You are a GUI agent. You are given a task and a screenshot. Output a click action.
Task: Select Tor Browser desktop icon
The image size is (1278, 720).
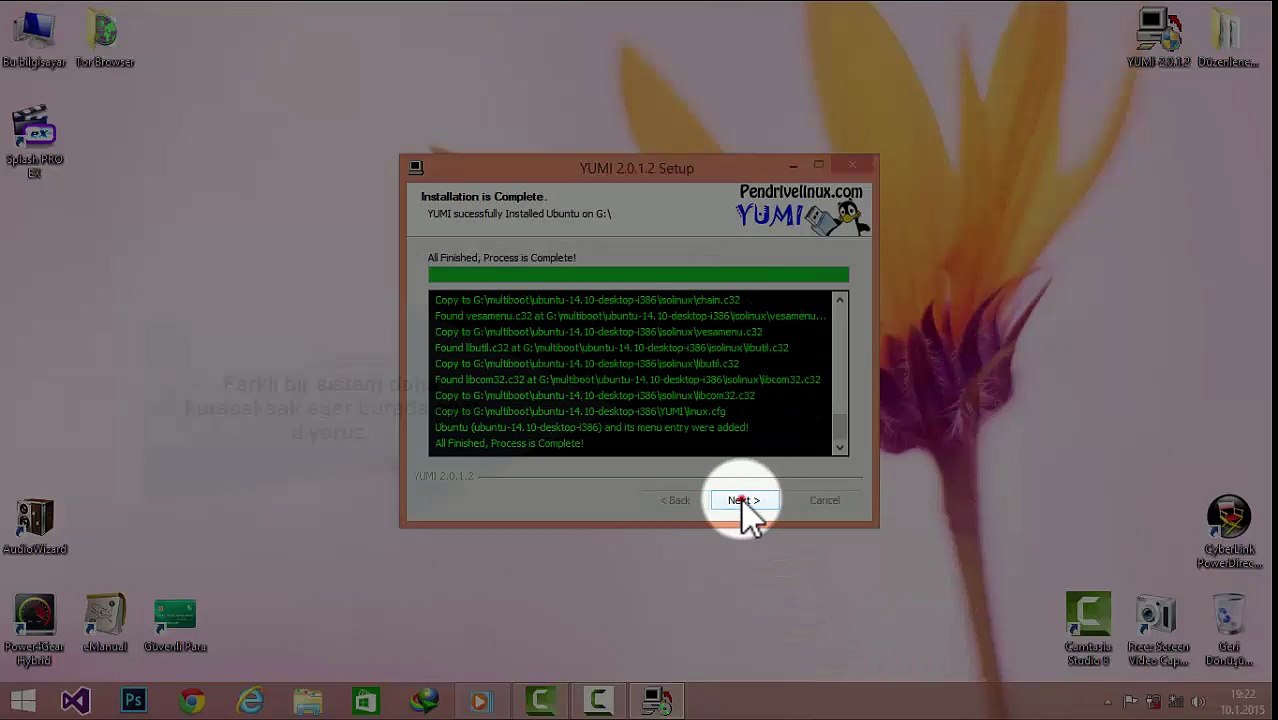[105, 40]
